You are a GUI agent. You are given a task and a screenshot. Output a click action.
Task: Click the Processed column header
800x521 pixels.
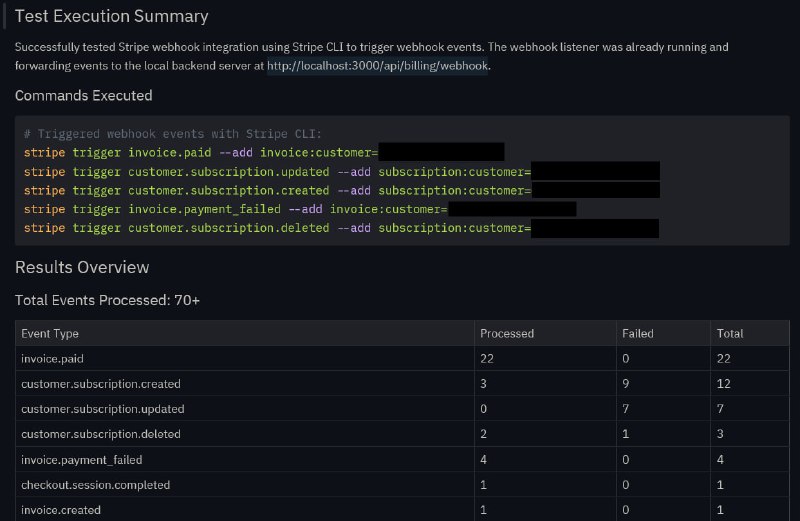(507, 334)
